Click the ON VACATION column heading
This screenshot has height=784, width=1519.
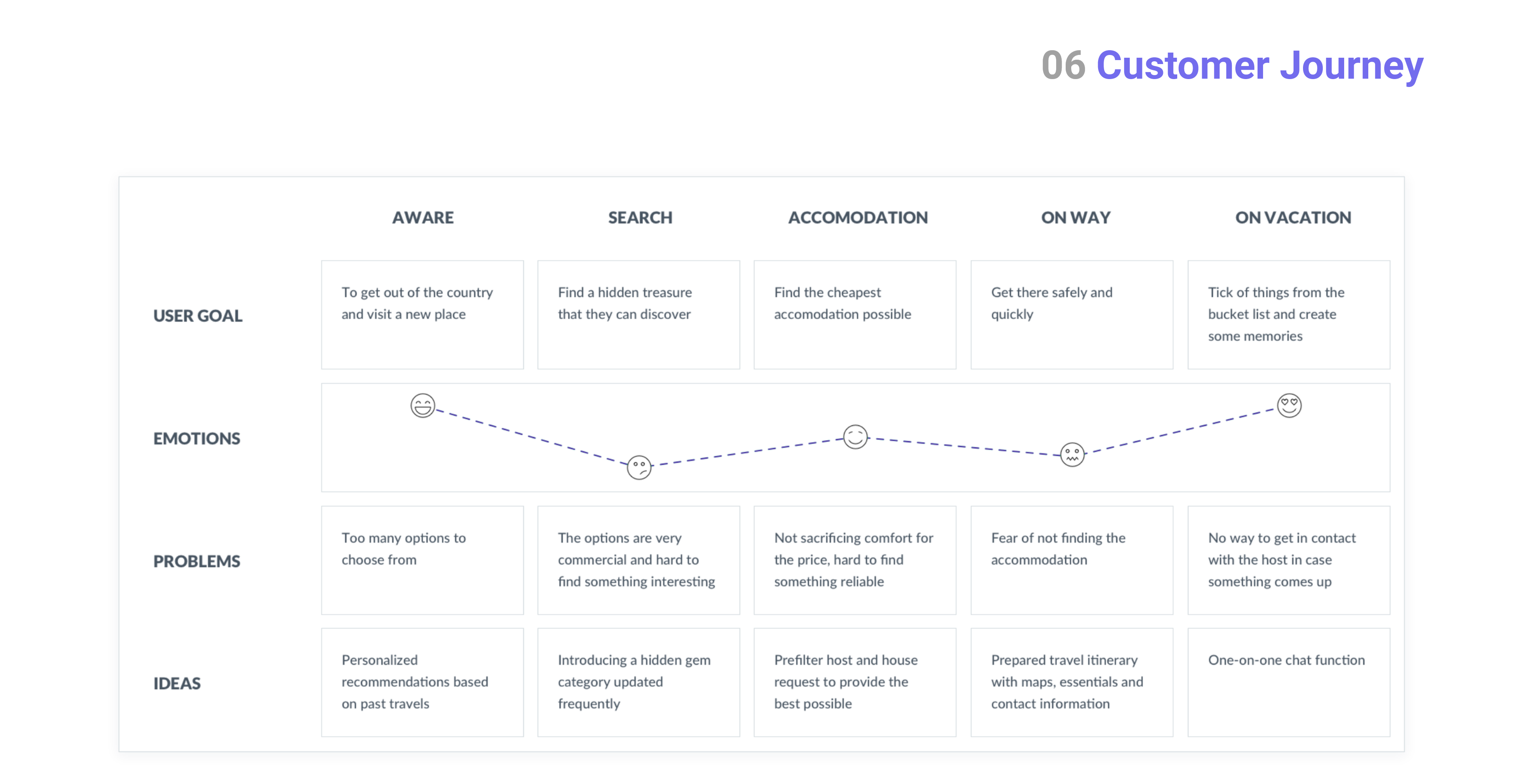(1293, 217)
